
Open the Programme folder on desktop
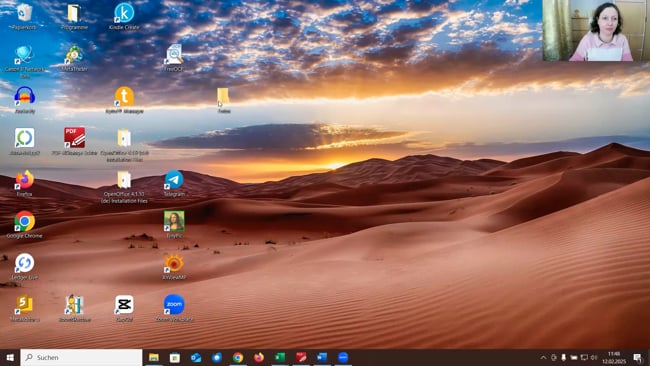pos(74,17)
